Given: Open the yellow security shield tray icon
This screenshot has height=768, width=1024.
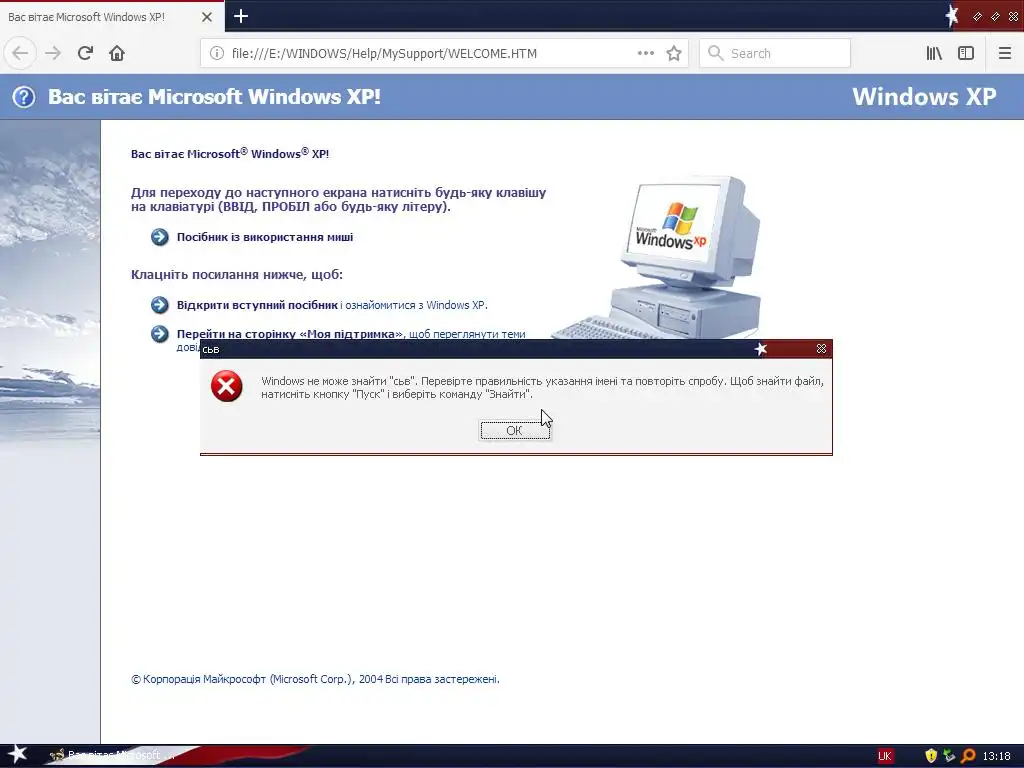Looking at the screenshot, I should tap(931, 756).
